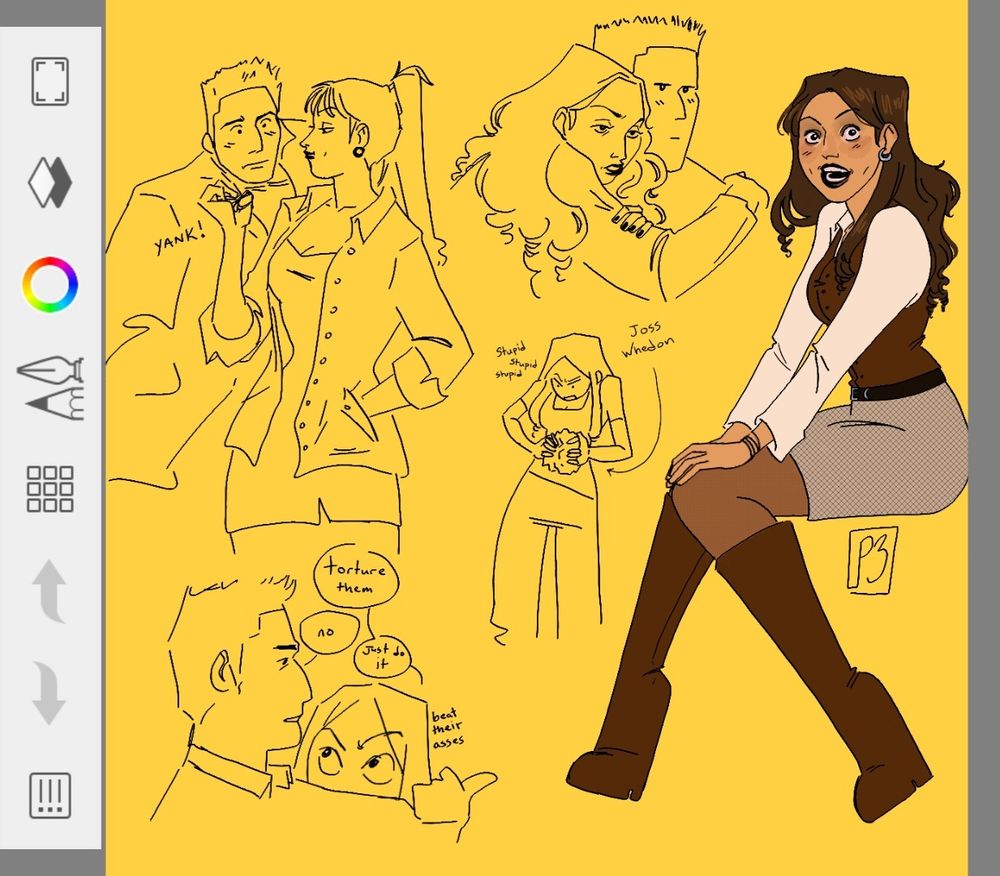Image resolution: width=1000 pixels, height=876 pixels.
Task: Open the layers panel icon
Action: coord(50,182)
